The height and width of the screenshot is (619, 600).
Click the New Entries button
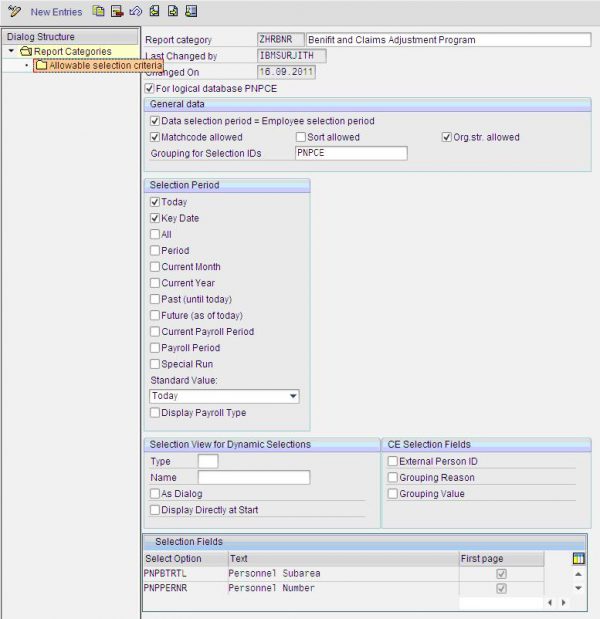(x=56, y=12)
